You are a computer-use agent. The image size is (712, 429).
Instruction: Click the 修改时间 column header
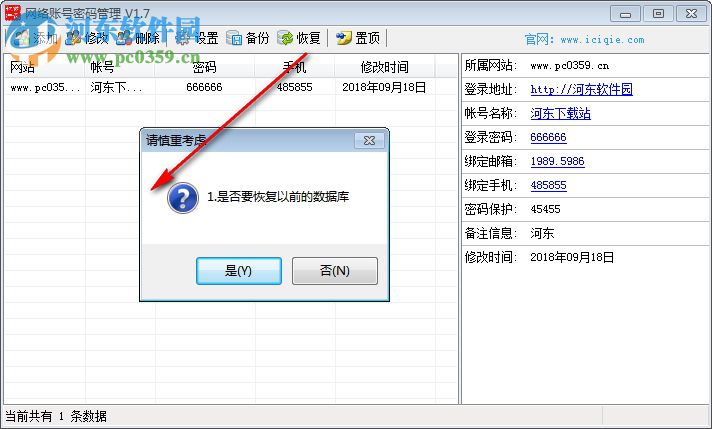point(385,67)
